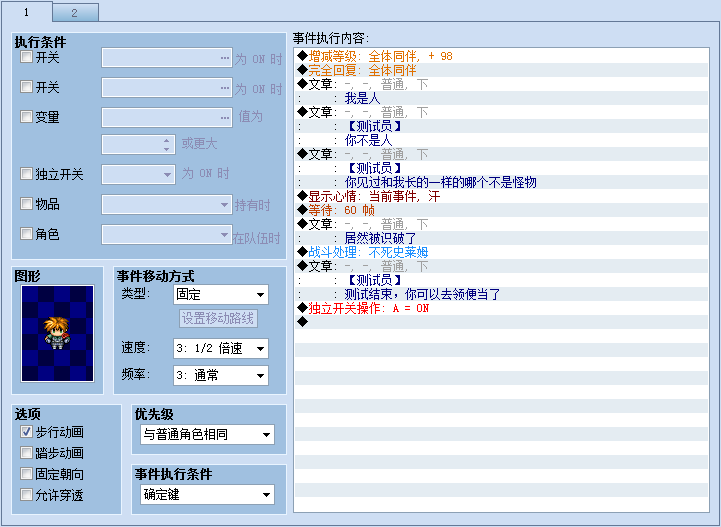Select the 增减等级: 全体同伴, + 98 command
Image resolution: width=721 pixels, height=527 pixels.
501,56
